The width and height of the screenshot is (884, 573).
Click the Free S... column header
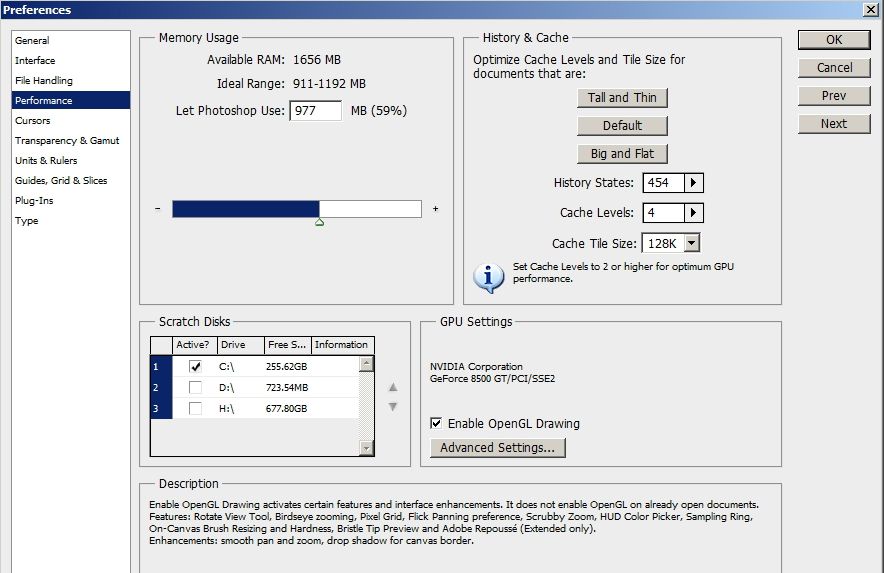[288, 345]
